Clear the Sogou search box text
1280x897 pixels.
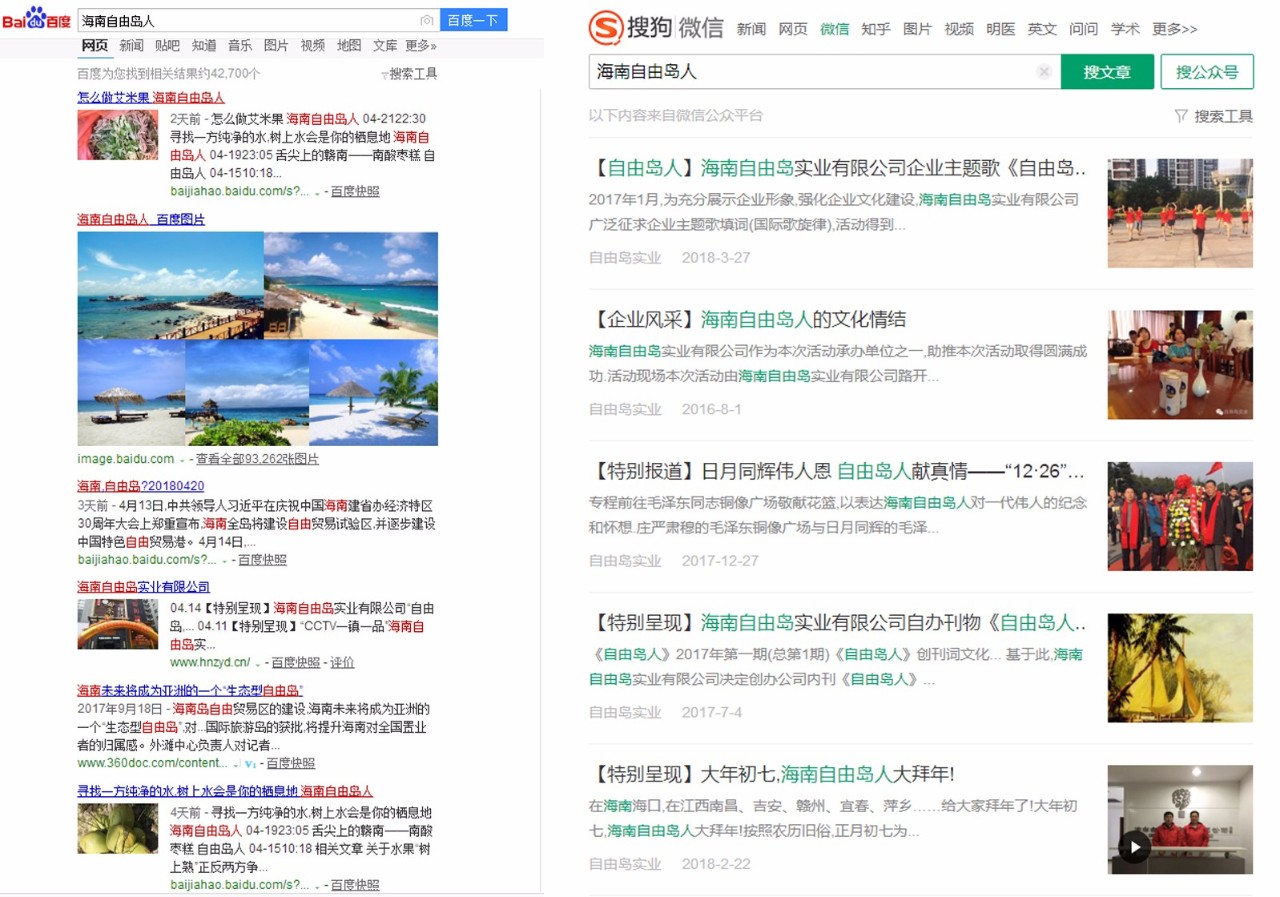pyautogui.click(x=1044, y=72)
